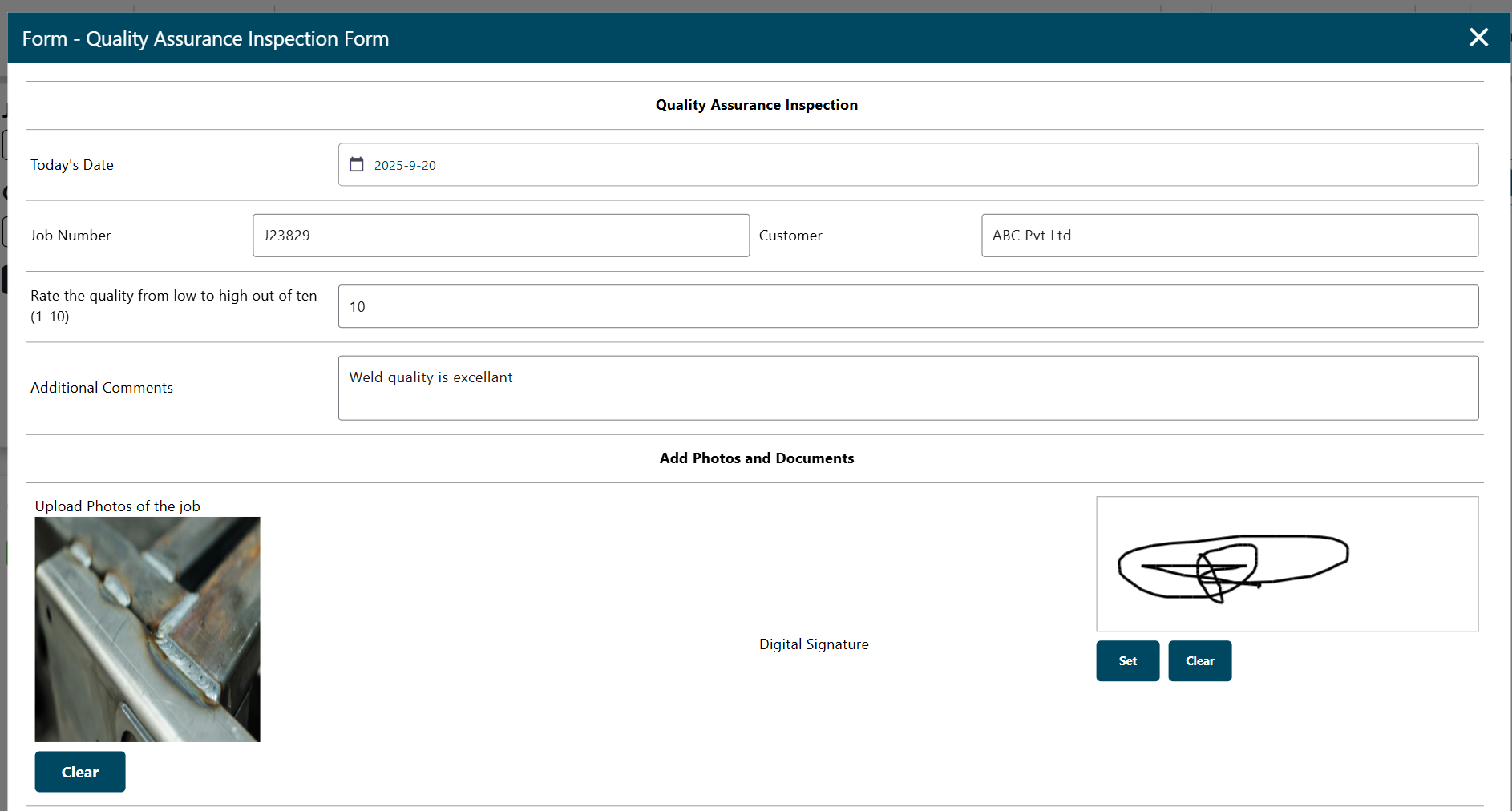
Task: Click the Upload Photos of the job area
Action: [x=117, y=506]
